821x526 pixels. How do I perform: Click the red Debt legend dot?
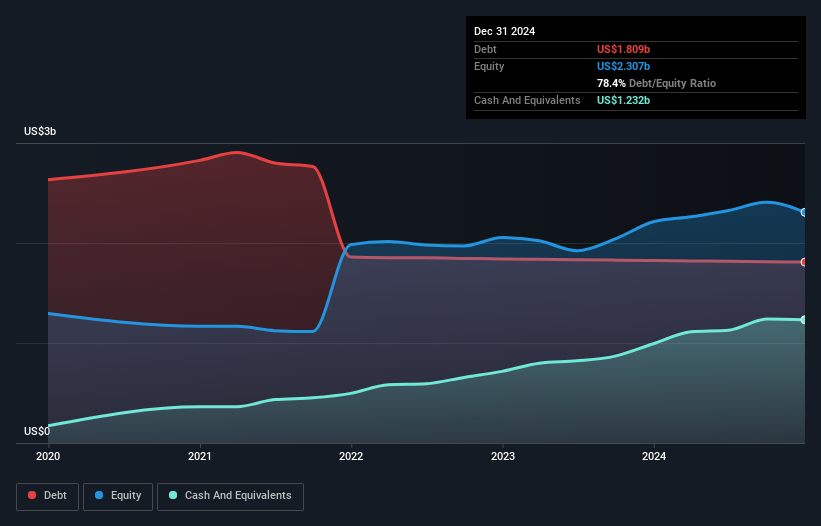coord(32,495)
